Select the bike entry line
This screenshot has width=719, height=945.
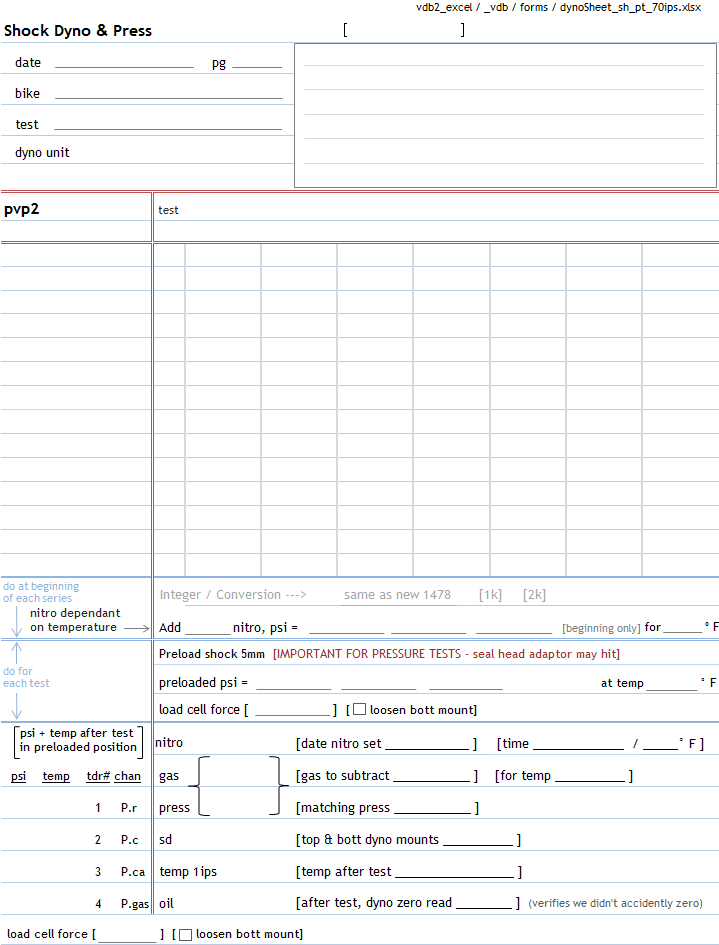[x=168, y=94]
